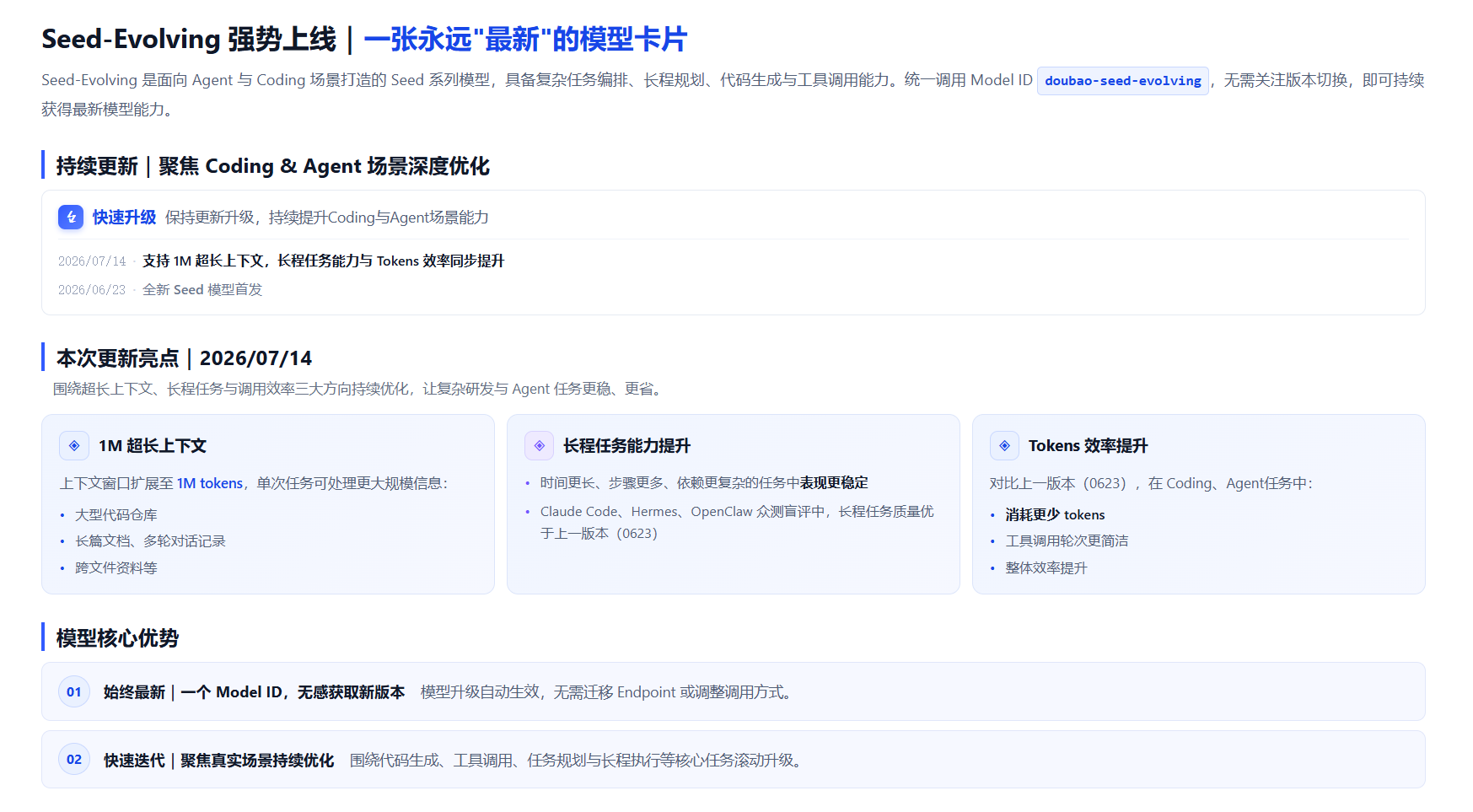This screenshot has width=1473, height=812.
Task: Click the 2026/07/14 changelog date
Action: (x=92, y=261)
